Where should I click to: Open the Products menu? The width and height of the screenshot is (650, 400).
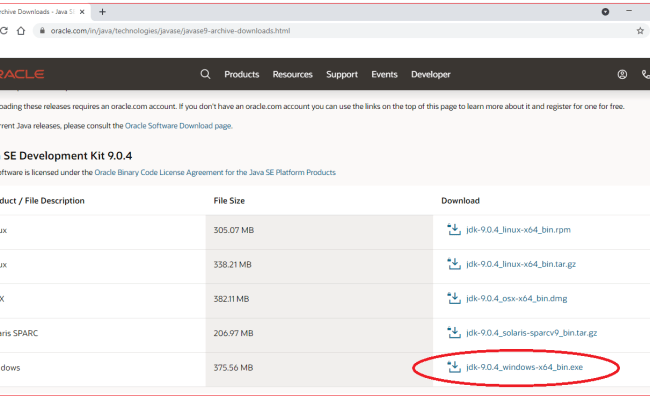242,74
